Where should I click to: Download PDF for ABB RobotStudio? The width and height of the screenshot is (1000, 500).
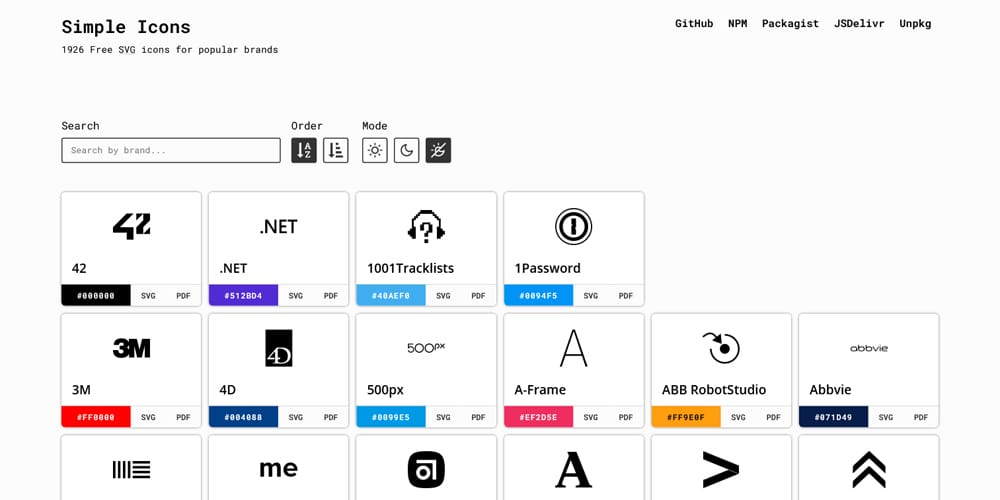tap(774, 417)
